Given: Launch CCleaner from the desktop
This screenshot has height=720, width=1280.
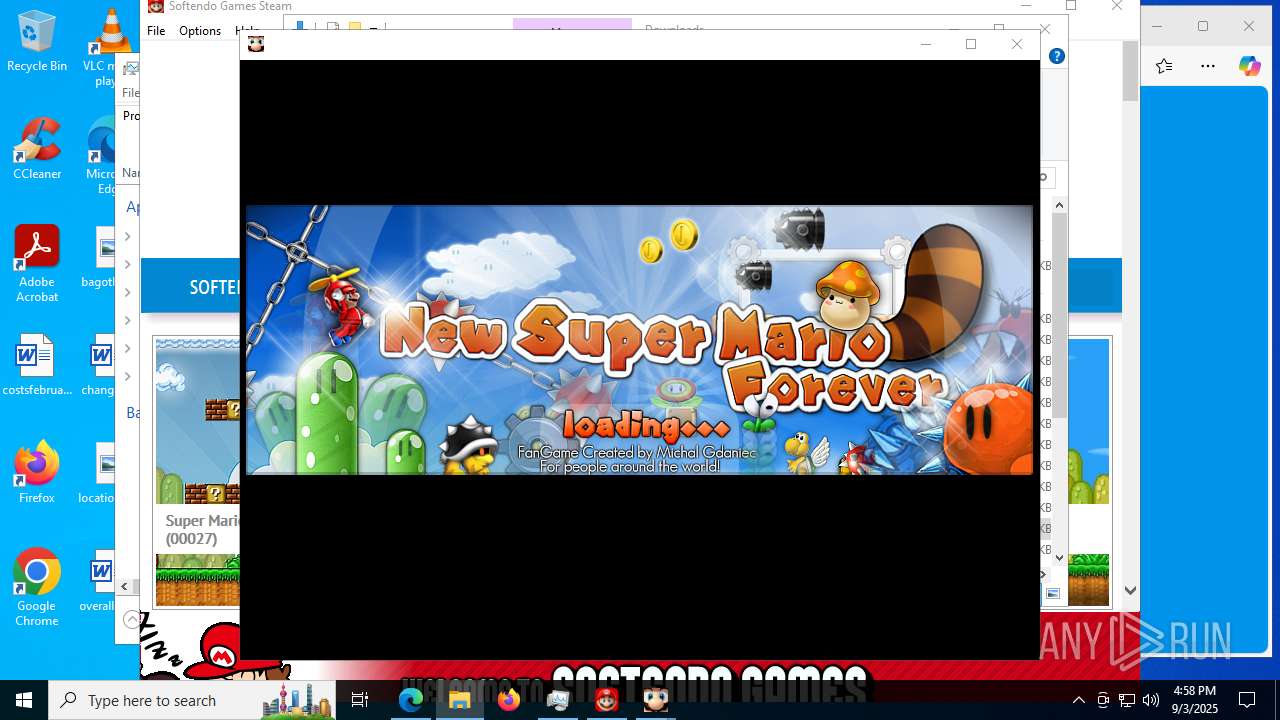Looking at the screenshot, I should click(x=37, y=148).
